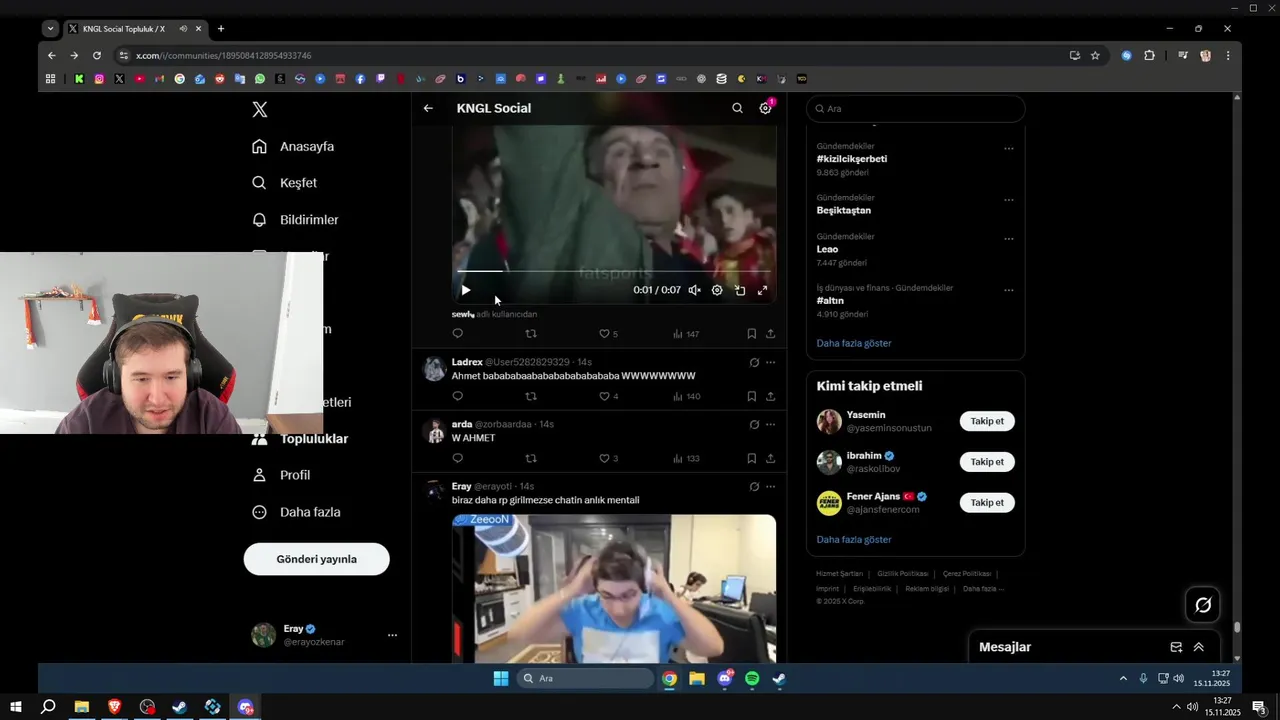Unmute the video player sound

pyautogui.click(x=694, y=290)
